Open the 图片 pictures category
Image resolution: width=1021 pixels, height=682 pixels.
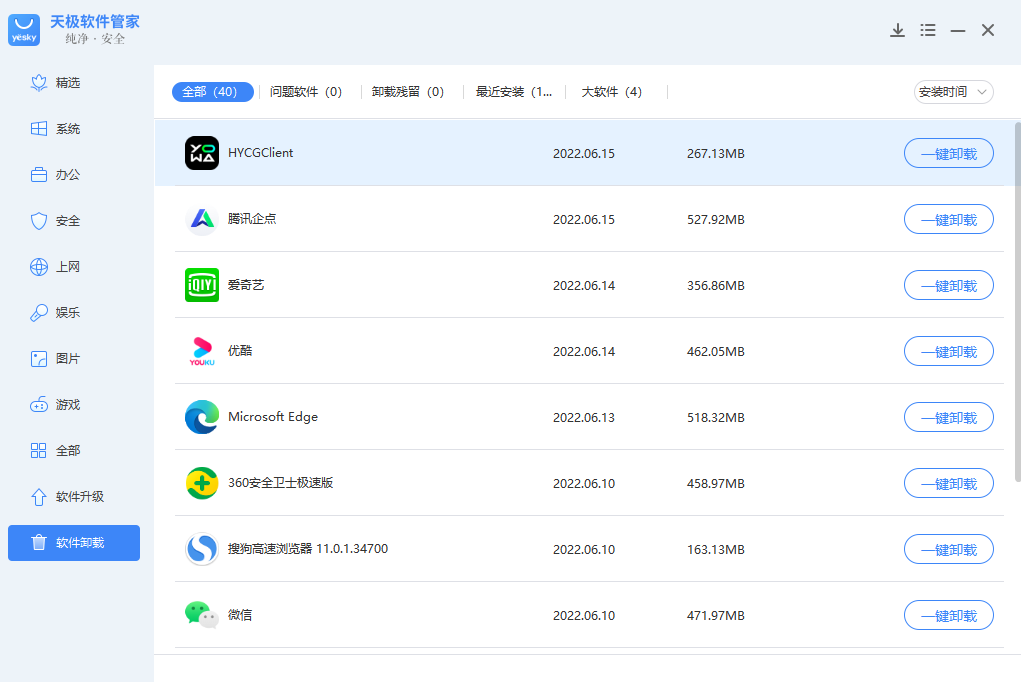55,358
